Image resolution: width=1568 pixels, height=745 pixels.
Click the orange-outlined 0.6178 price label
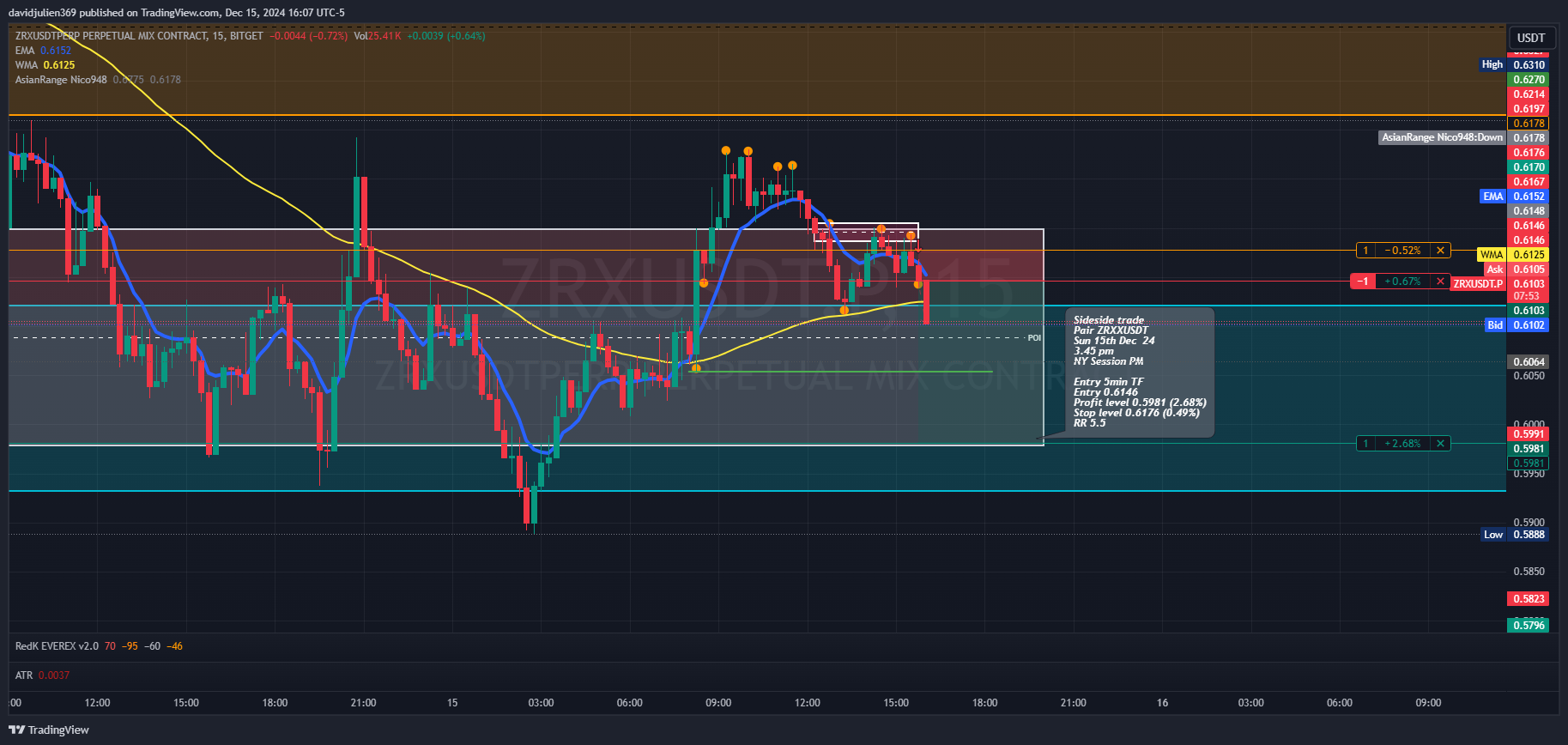pos(1529,124)
